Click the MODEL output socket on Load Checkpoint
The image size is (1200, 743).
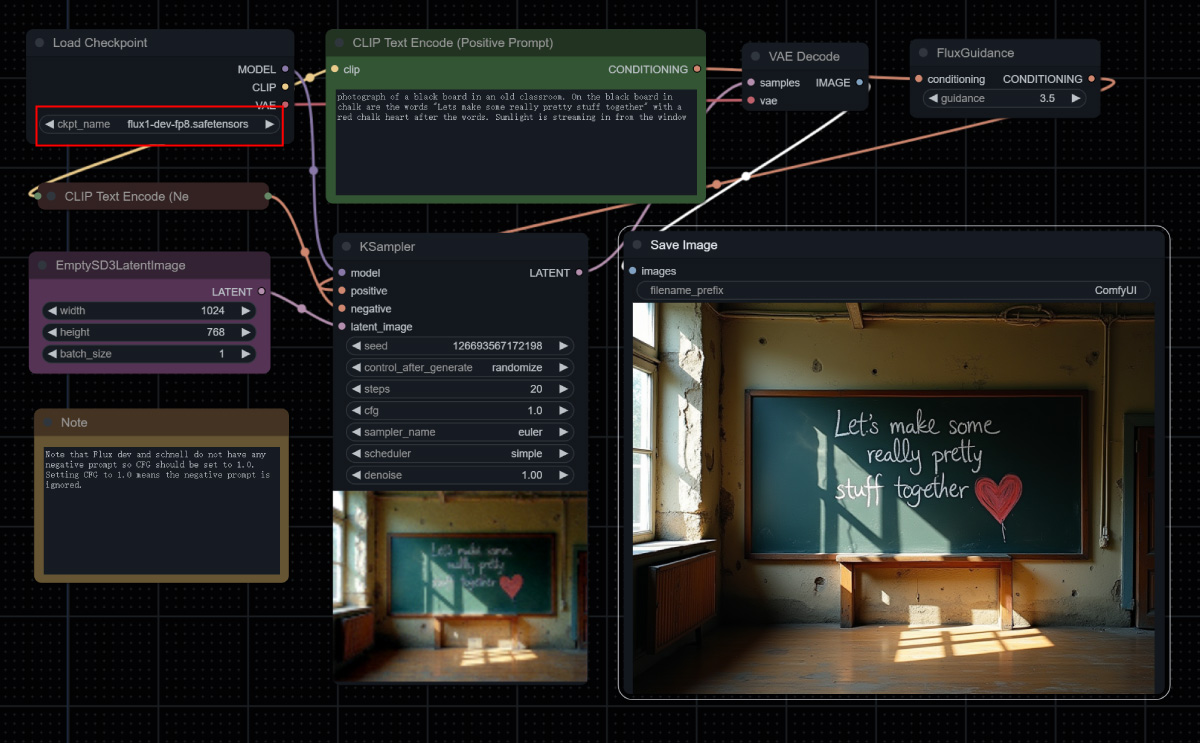(285, 69)
